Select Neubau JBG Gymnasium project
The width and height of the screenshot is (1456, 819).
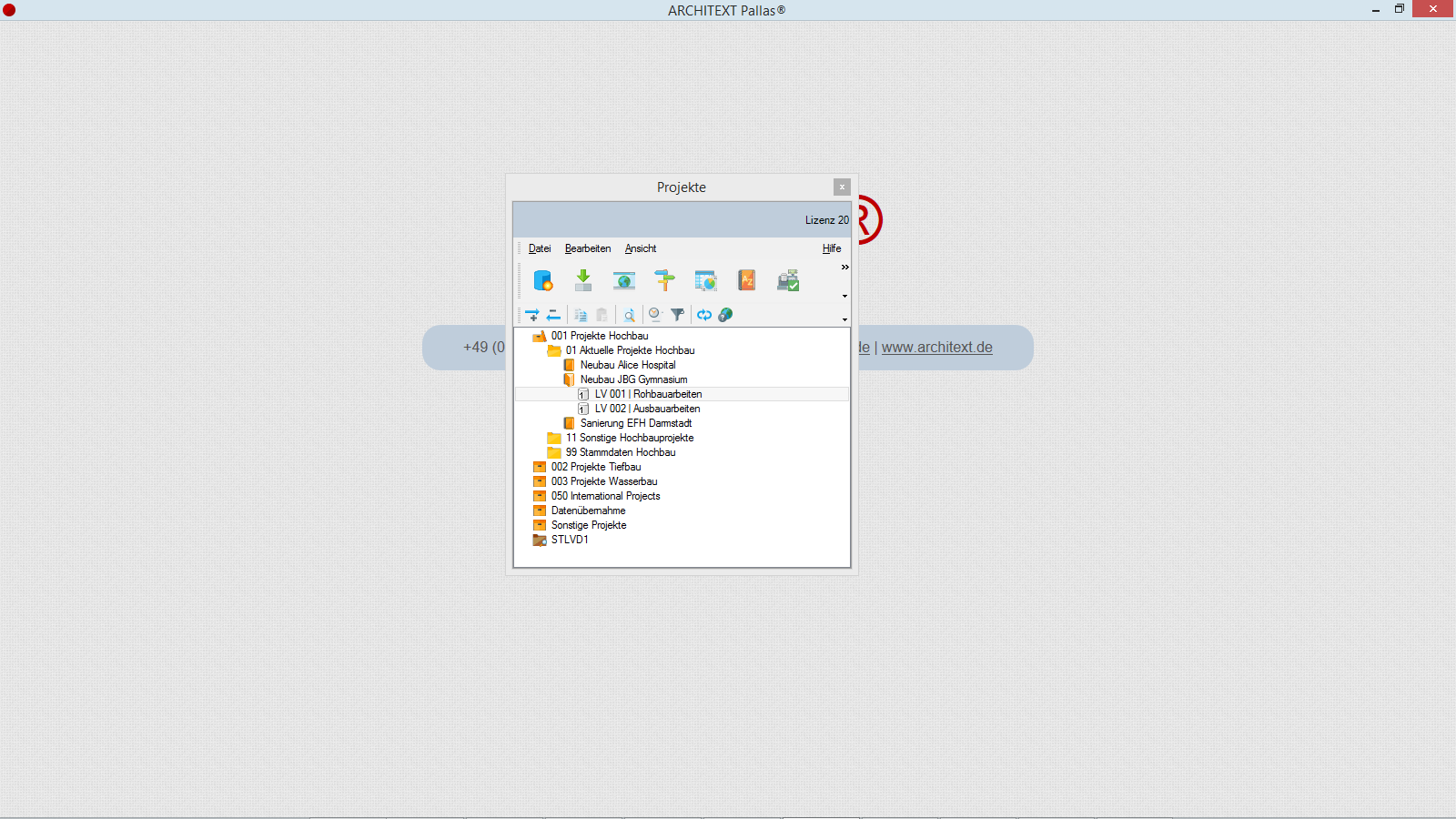(633, 379)
